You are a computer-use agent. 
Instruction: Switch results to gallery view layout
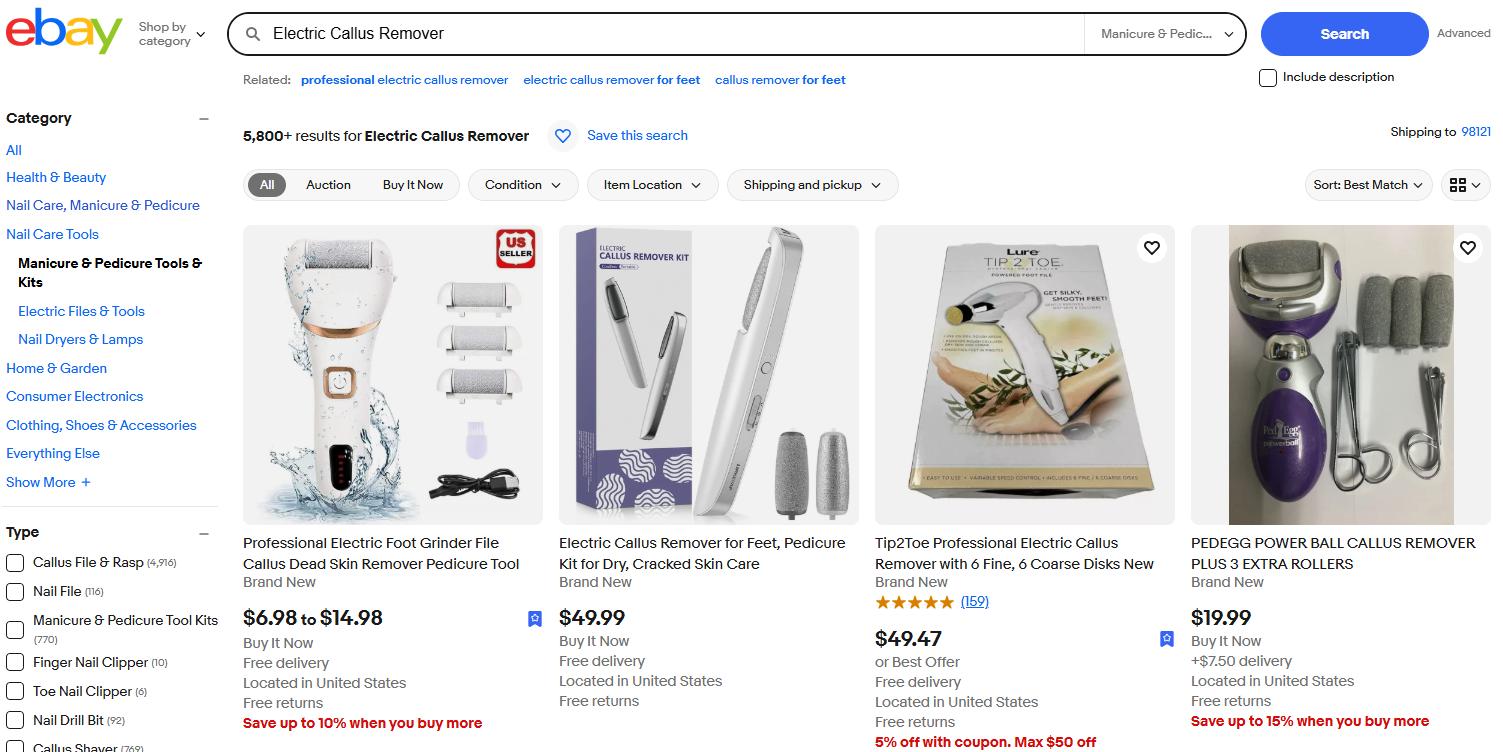(x=1464, y=185)
